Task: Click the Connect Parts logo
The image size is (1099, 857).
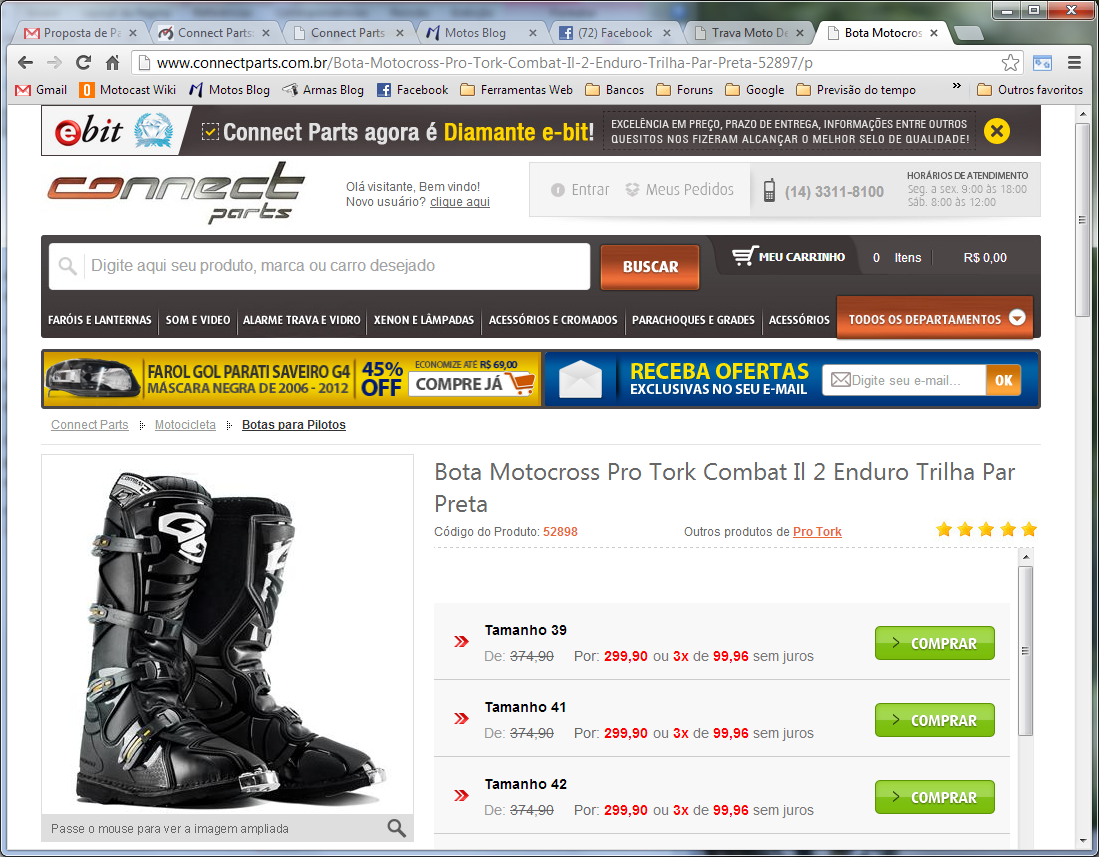Action: click(x=176, y=193)
